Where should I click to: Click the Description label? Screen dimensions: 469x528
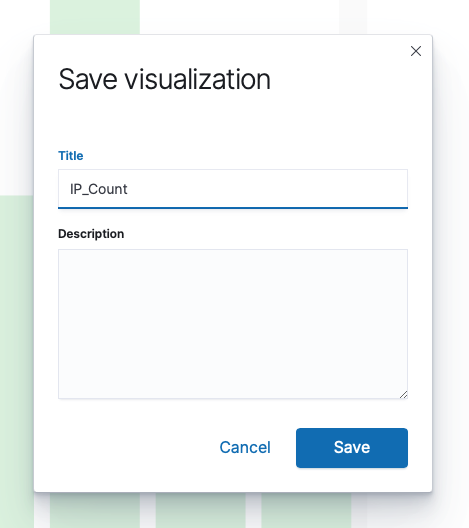[91, 234]
